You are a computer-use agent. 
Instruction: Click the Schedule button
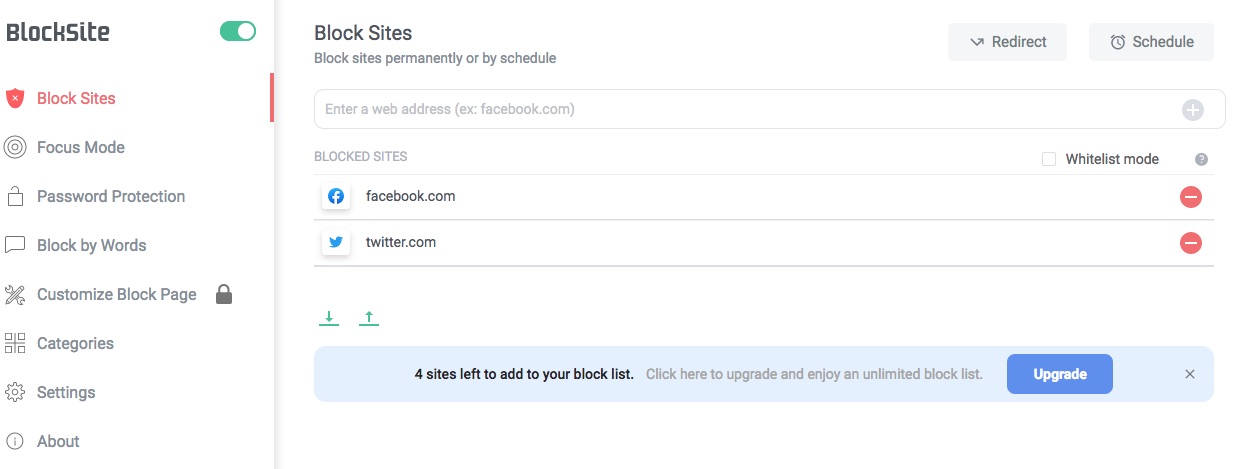pos(1151,42)
